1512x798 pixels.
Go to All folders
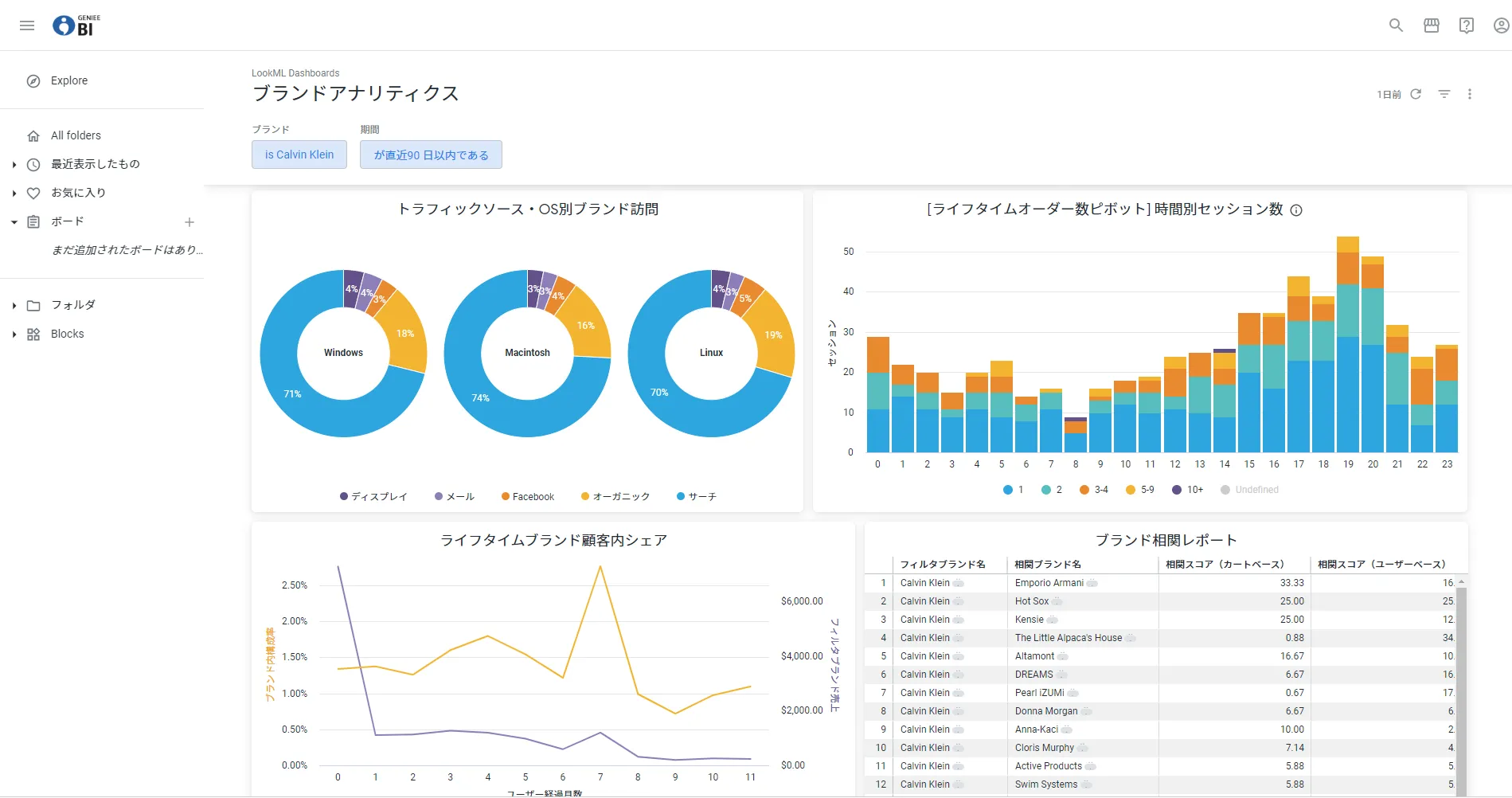[76, 135]
